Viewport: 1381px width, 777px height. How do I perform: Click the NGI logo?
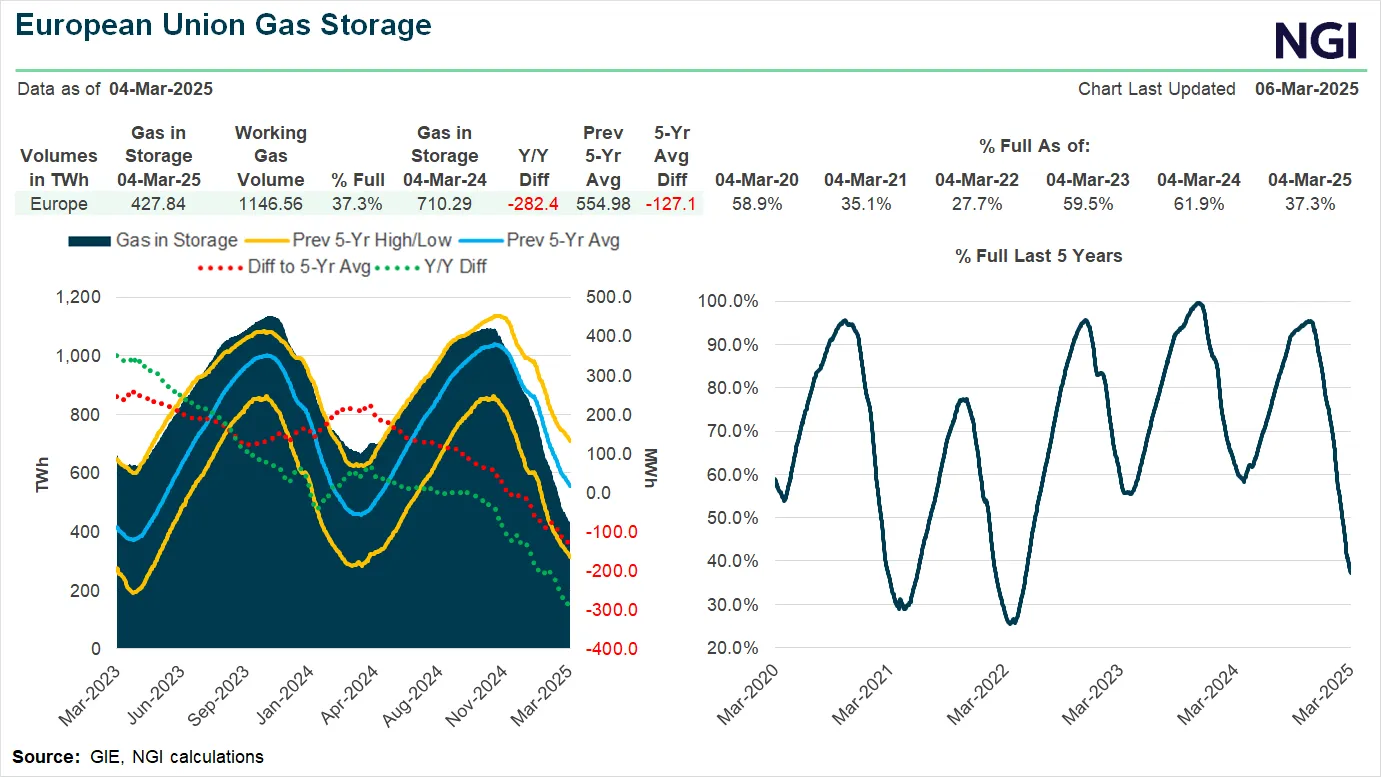[1317, 41]
